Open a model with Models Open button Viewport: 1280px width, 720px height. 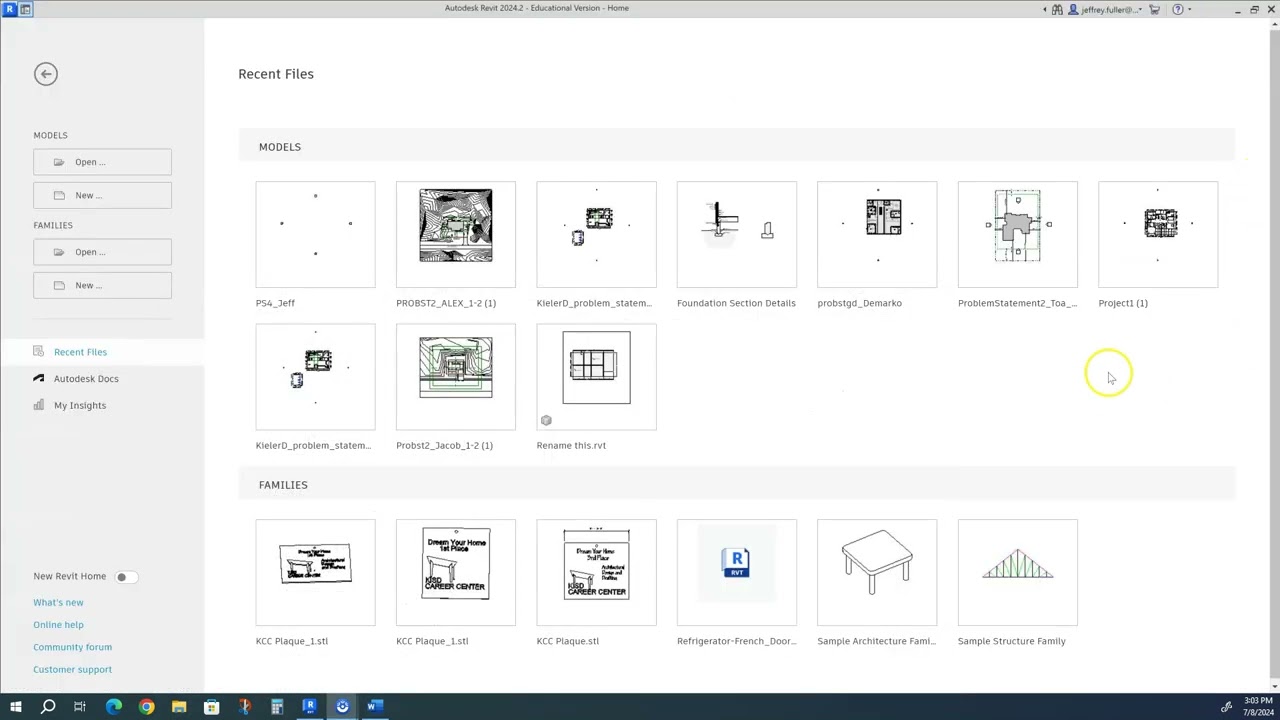pyautogui.click(x=102, y=162)
